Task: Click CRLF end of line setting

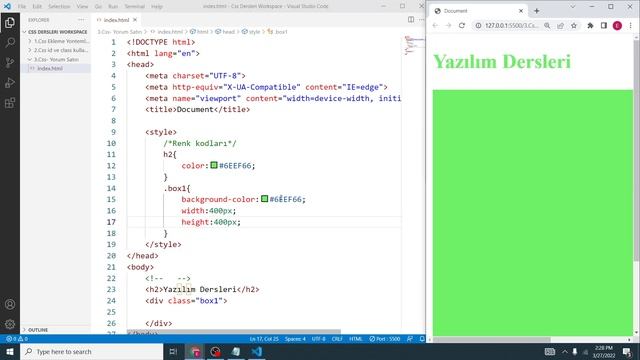Action: point(337,339)
